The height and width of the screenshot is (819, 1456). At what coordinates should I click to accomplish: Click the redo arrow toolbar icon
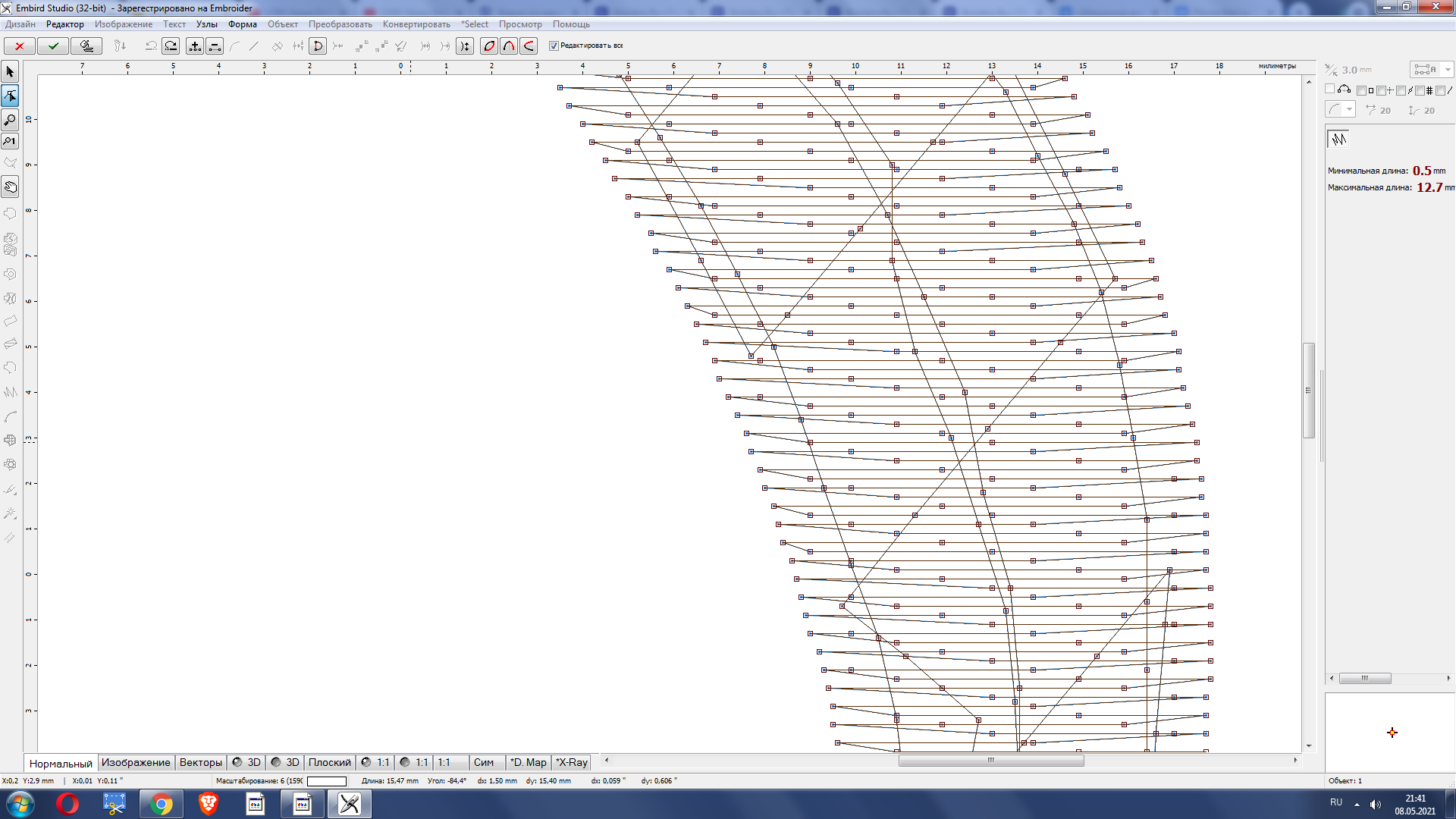171,46
